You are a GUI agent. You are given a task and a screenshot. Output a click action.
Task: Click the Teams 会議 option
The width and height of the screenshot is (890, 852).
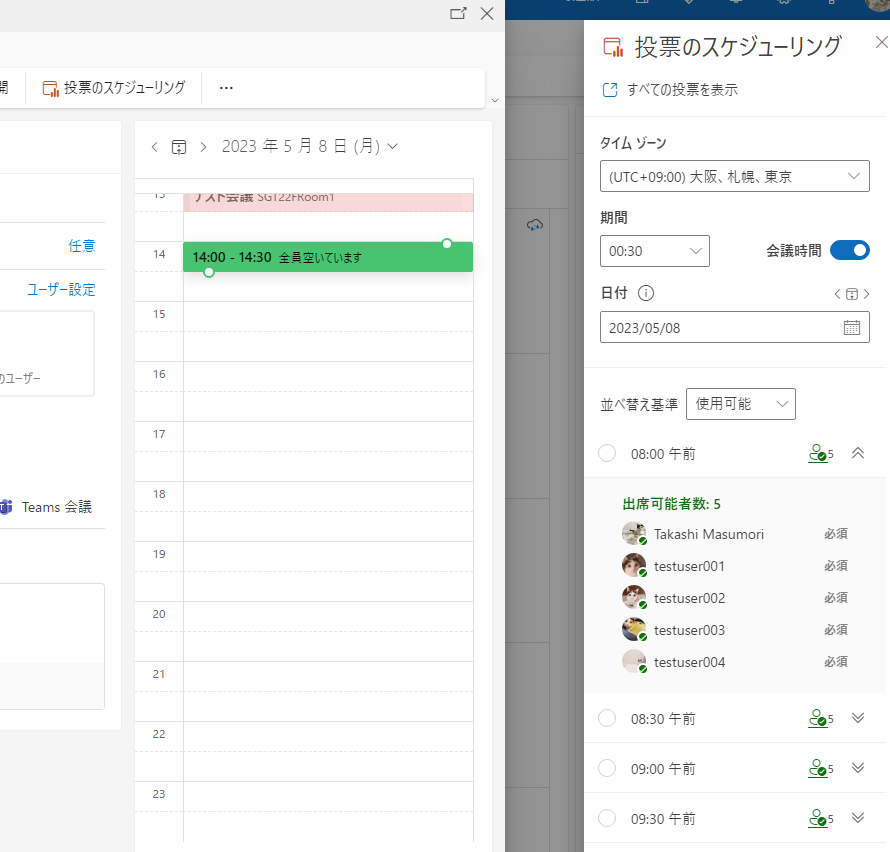pos(57,507)
